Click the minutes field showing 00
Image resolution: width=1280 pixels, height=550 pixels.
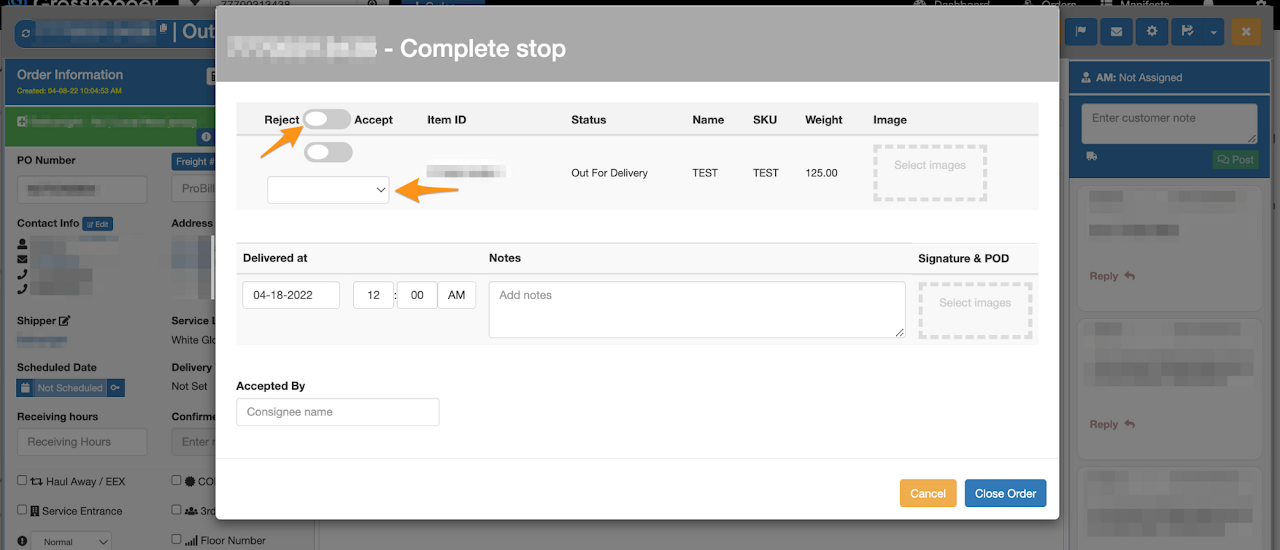coord(417,295)
